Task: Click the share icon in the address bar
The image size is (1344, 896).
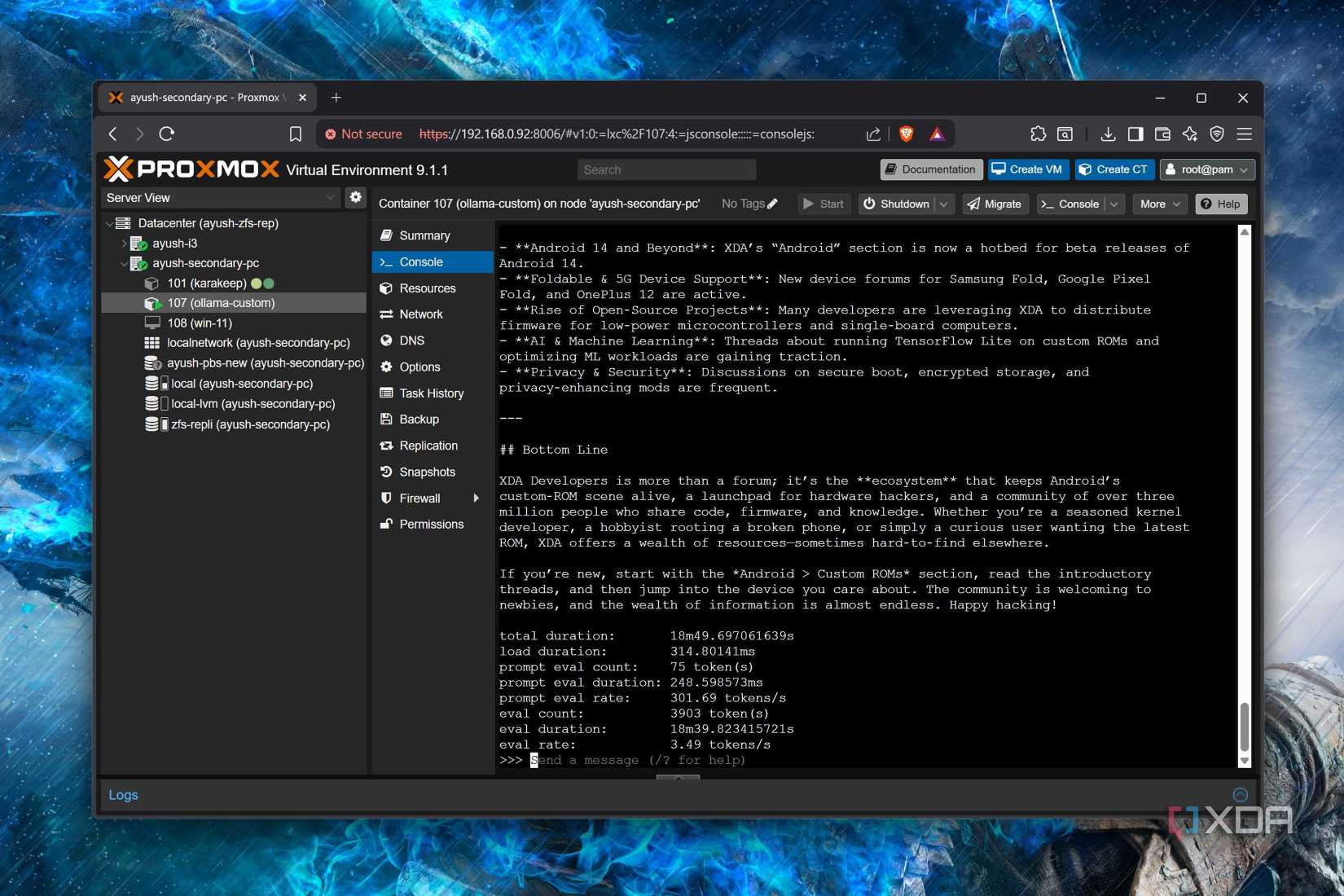Action: pos(873,134)
